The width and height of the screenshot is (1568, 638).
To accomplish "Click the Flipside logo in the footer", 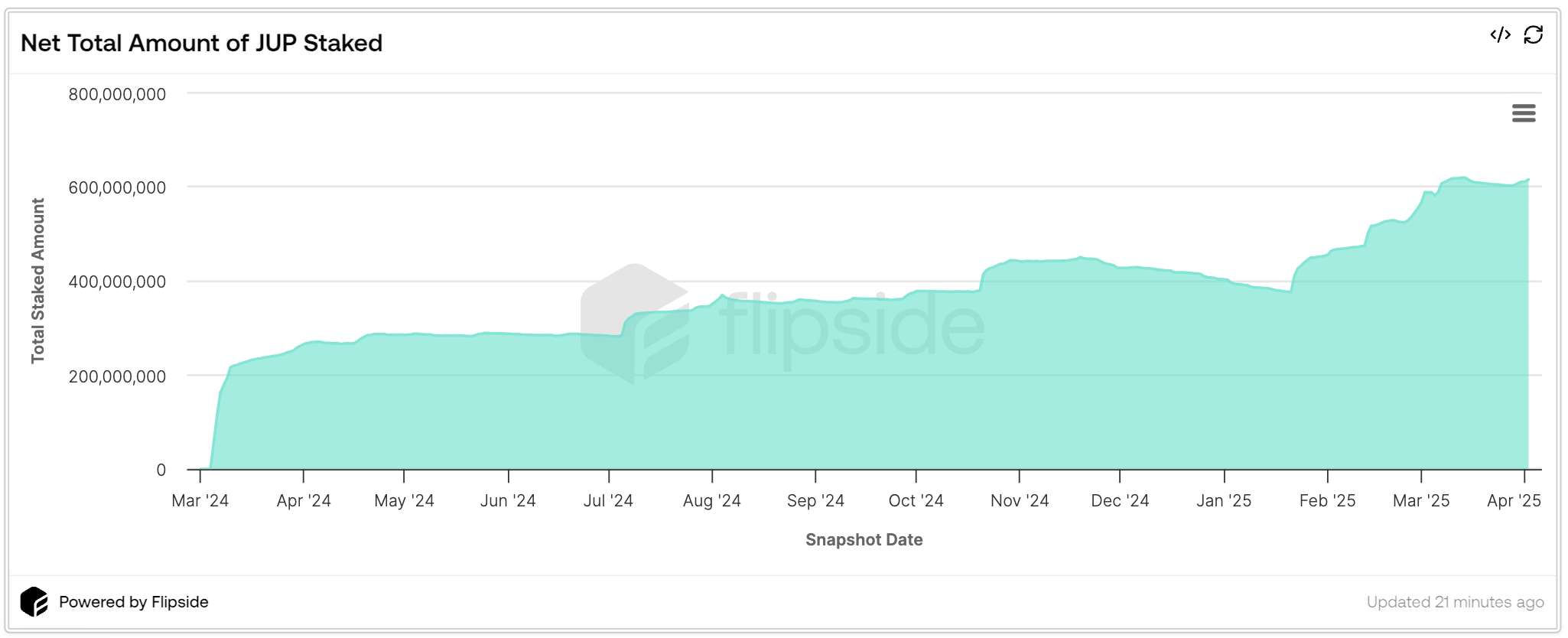I will (34, 602).
